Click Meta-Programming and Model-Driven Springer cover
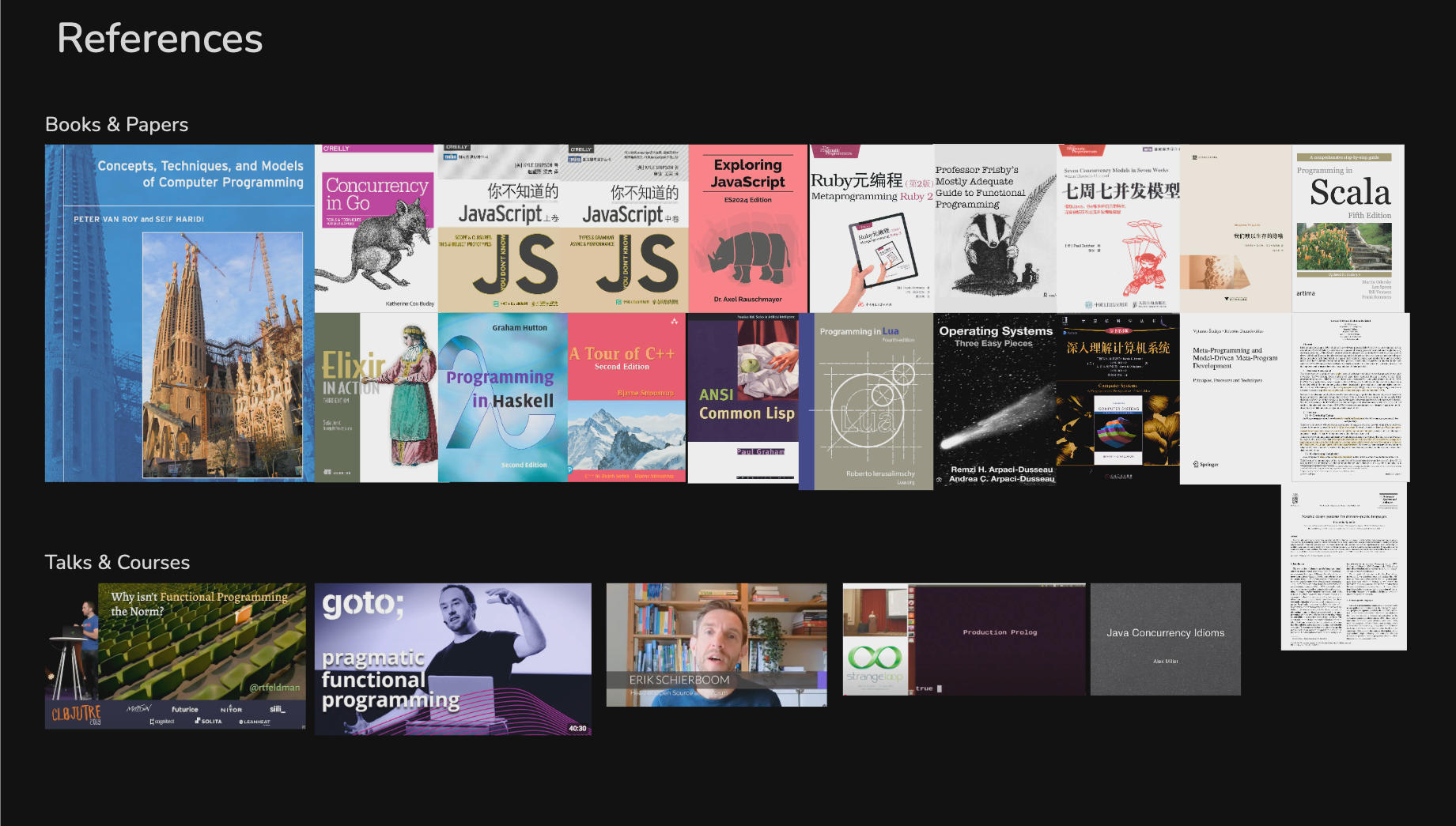The width and height of the screenshot is (1456, 826). (x=1235, y=399)
